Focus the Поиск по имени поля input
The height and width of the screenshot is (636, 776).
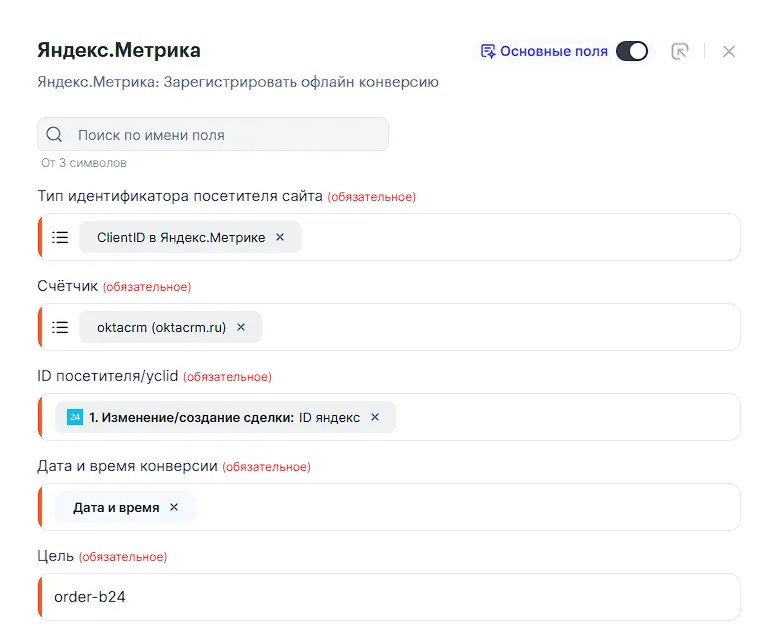coord(225,135)
